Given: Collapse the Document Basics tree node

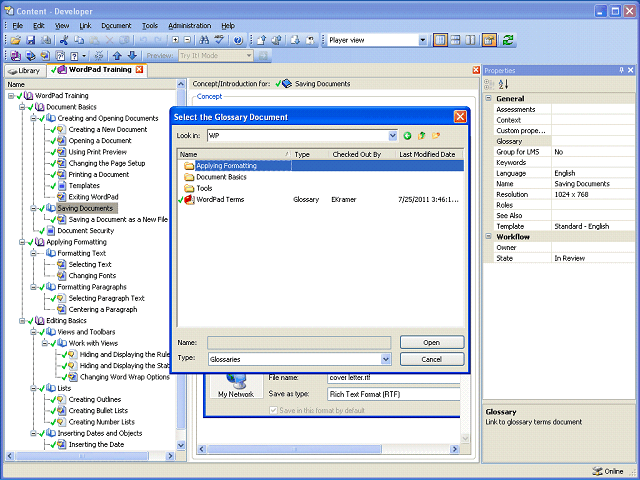Looking at the screenshot, I should [x=22, y=107].
